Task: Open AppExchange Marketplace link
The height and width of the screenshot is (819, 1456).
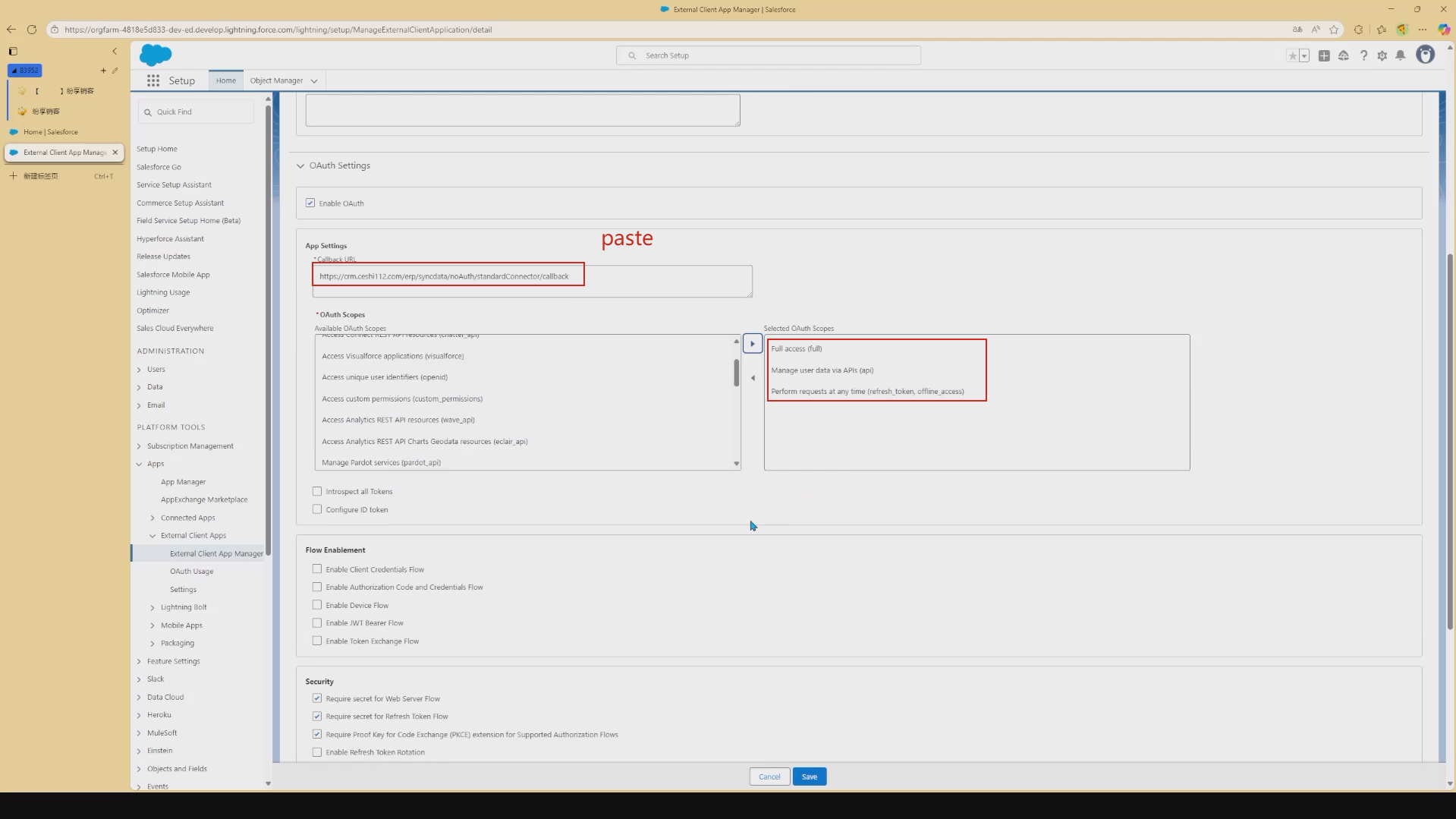Action: 204,499
